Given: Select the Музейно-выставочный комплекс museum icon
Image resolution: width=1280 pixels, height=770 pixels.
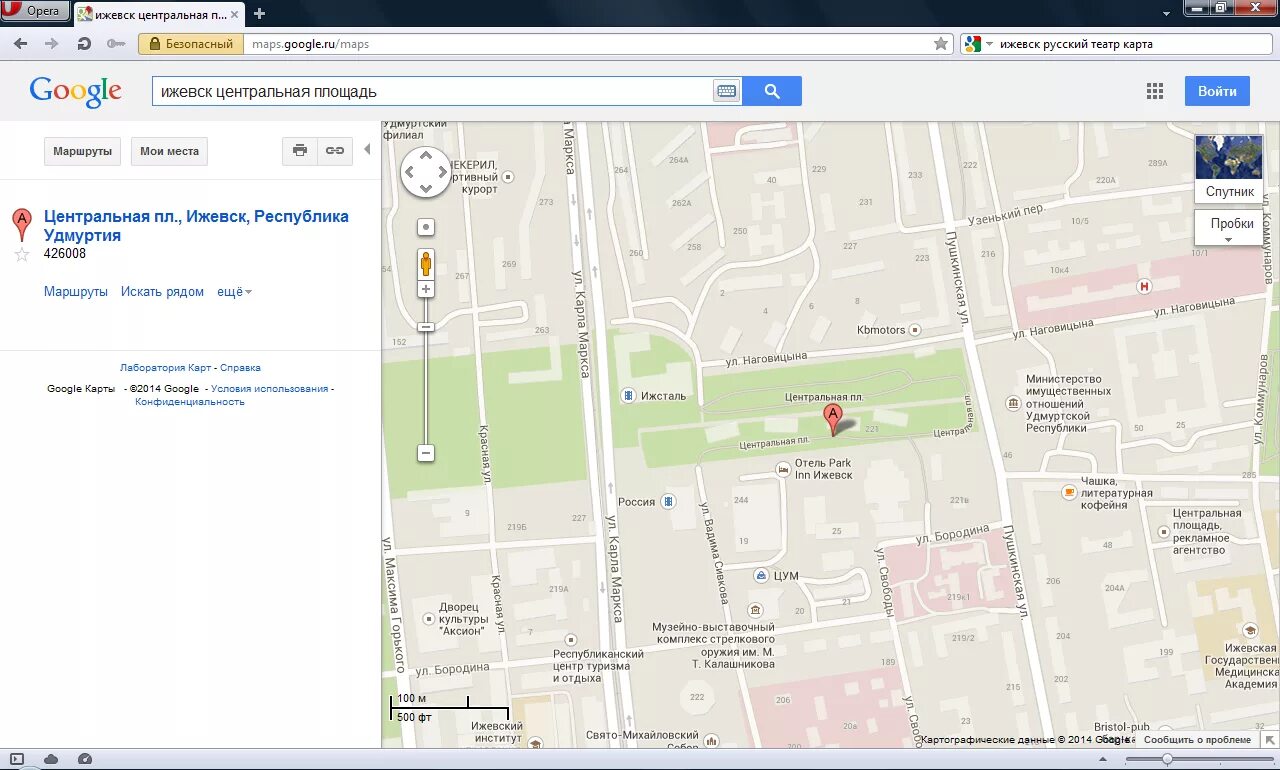Looking at the screenshot, I should 755,610.
